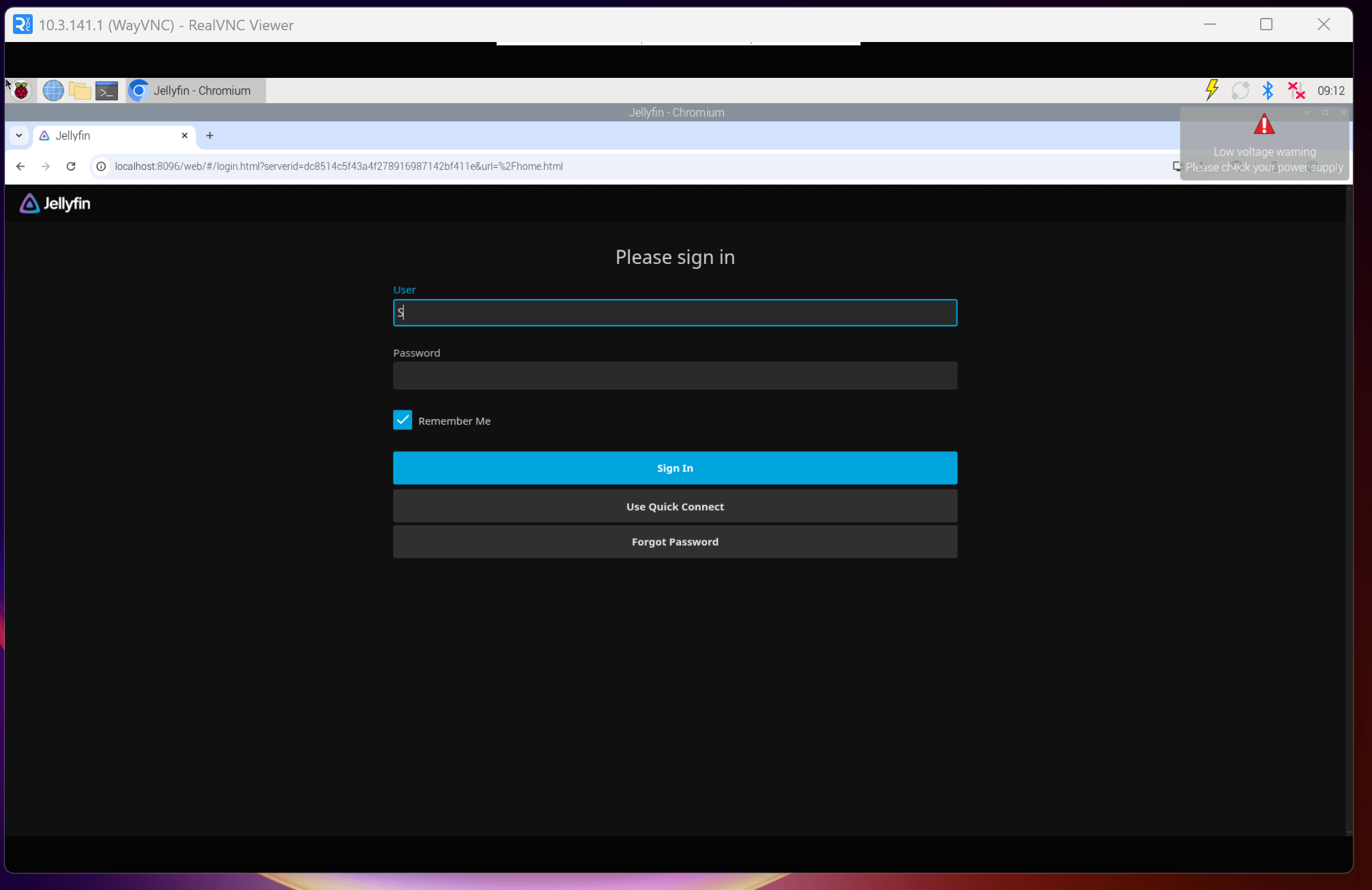Reload the Jellyfin login page
The height and width of the screenshot is (890, 1372).
coord(71,166)
